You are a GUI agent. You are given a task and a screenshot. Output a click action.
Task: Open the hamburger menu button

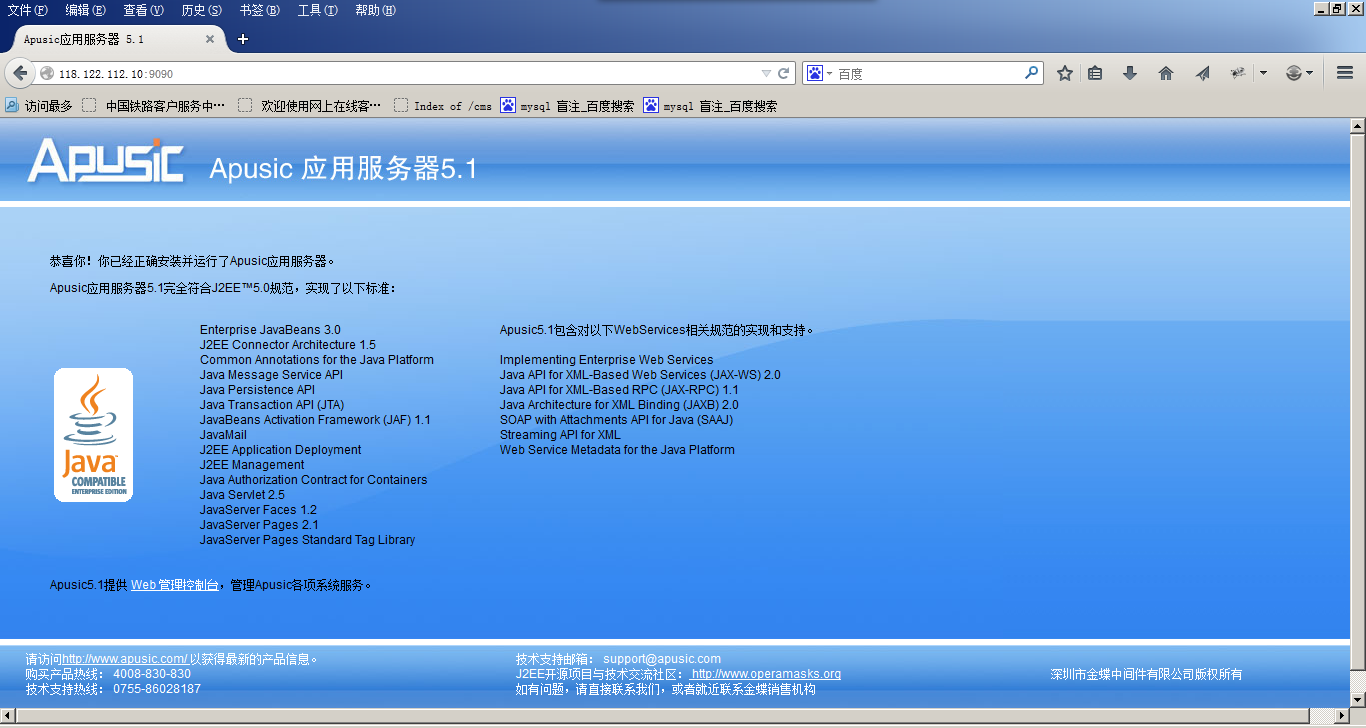(x=1344, y=73)
